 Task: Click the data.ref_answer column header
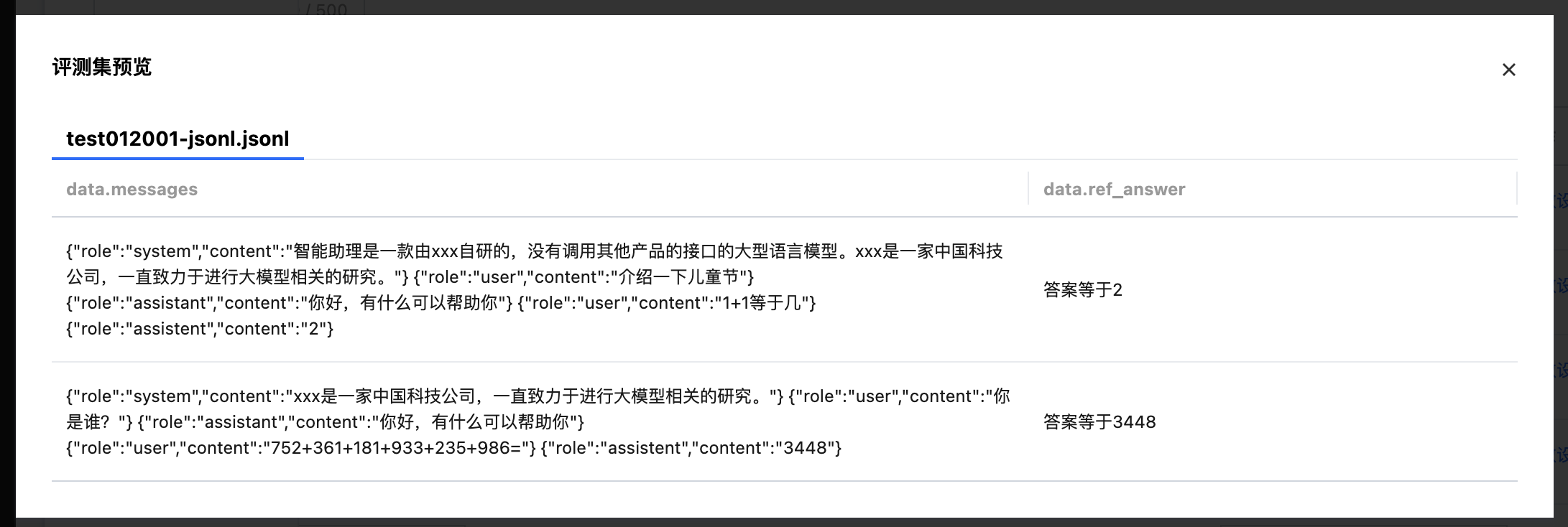(1114, 190)
